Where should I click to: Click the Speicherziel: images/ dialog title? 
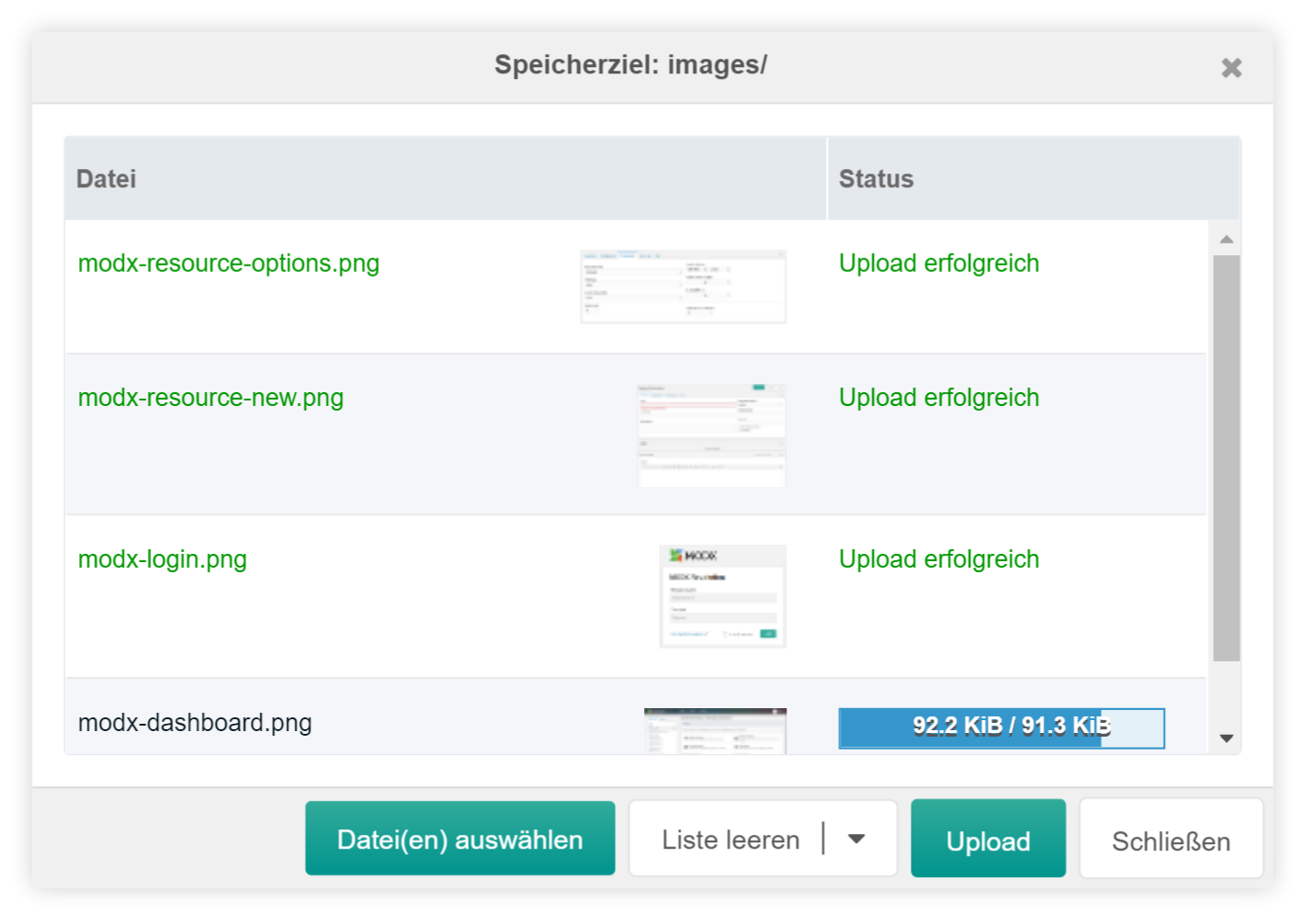[632, 65]
